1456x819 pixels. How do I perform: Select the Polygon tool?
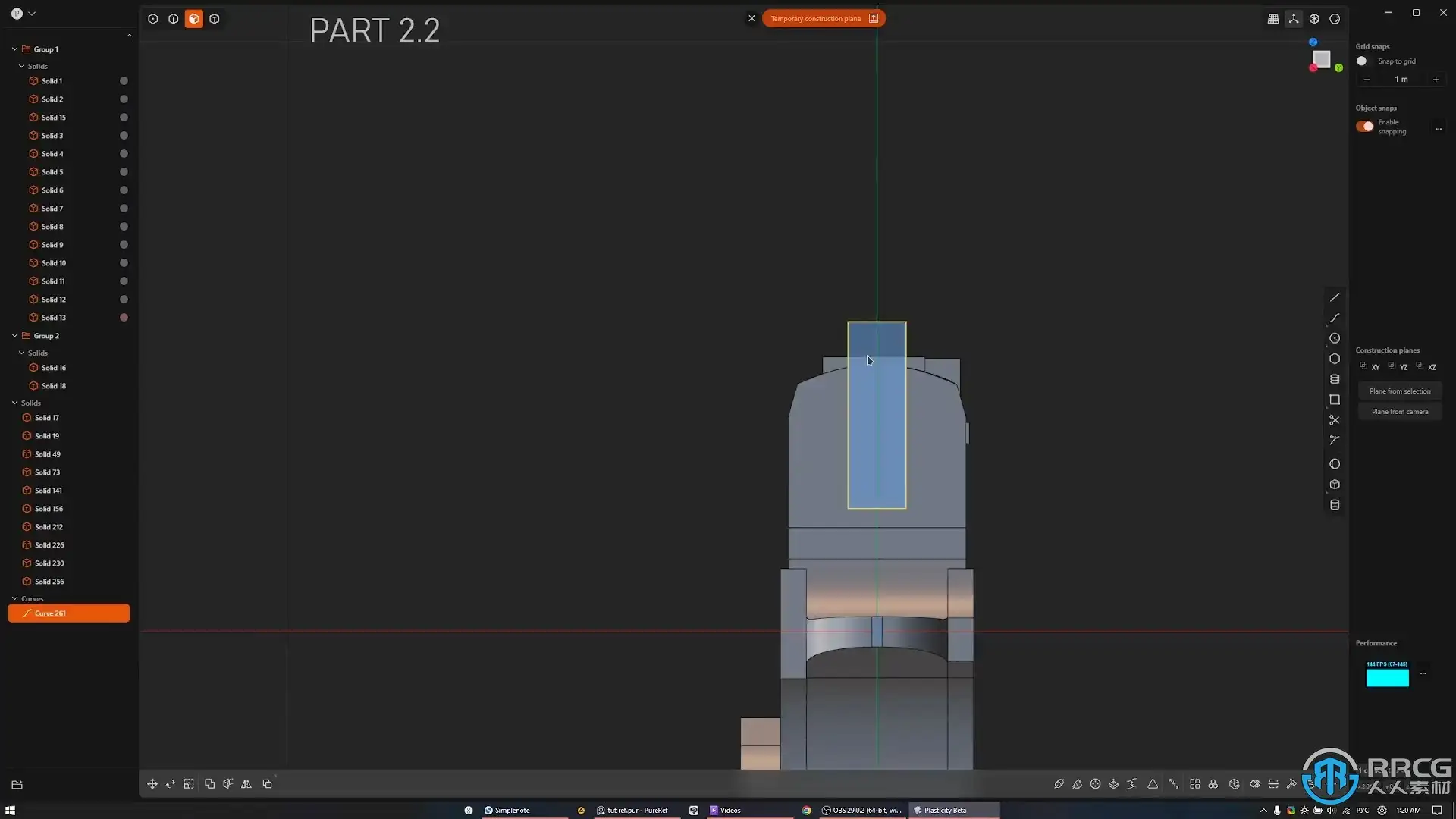(x=1335, y=359)
